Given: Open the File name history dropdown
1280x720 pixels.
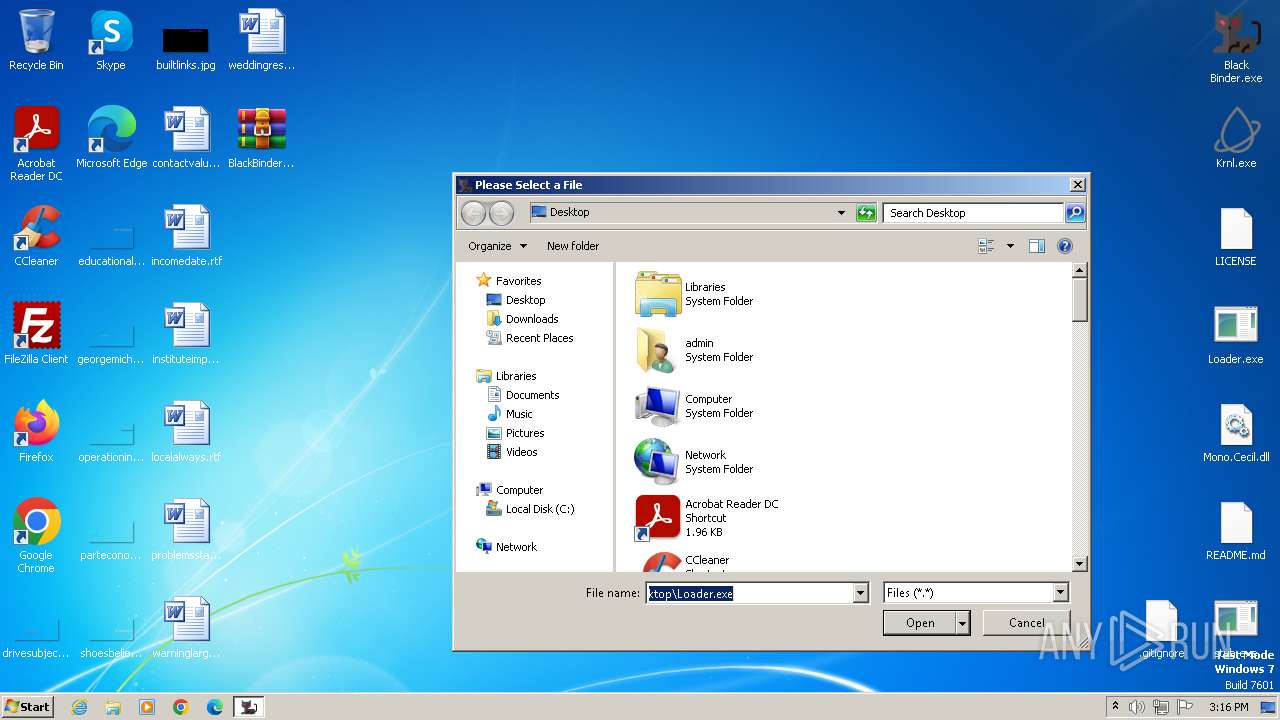Looking at the screenshot, I should click(860, 593).
